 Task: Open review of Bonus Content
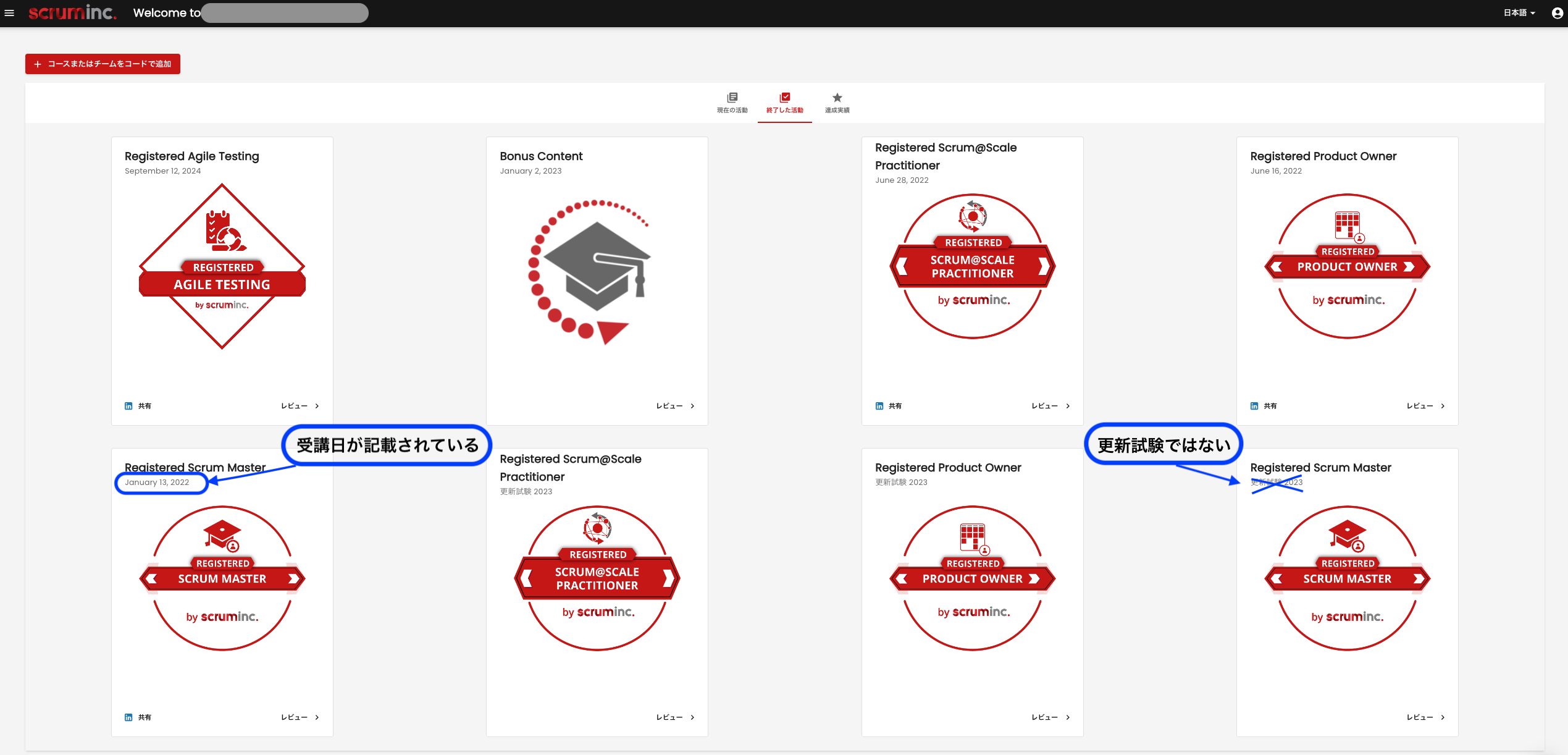676,406
